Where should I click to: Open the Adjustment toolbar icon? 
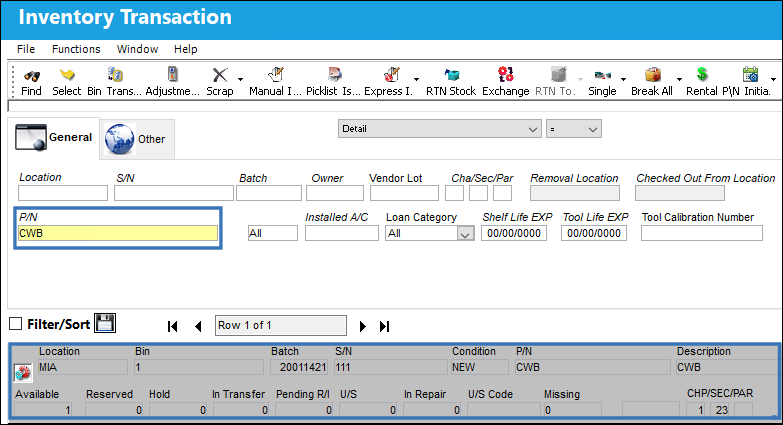coord(172,75)
